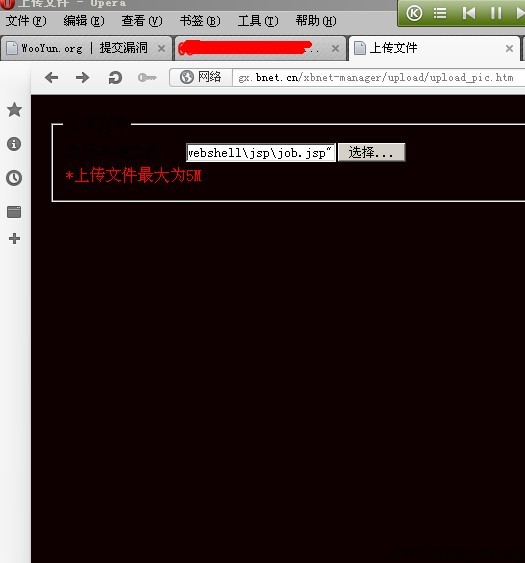Click the red text 上传文件最大为5M
The height and width of the screenshot is (563, 525).
134,176
